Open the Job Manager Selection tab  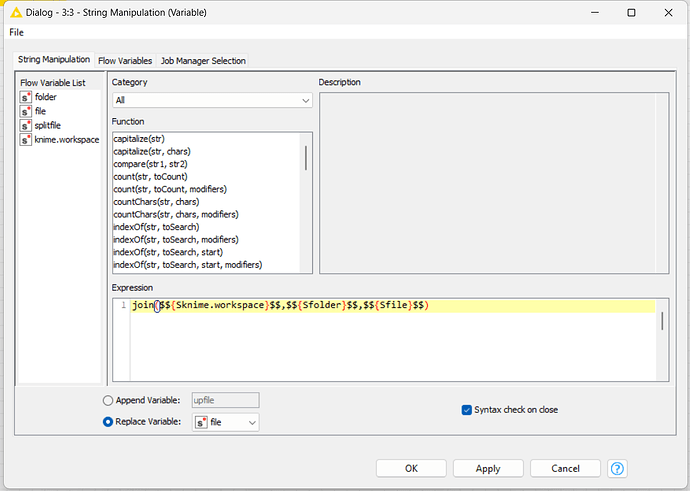click(x=203, y=61)
